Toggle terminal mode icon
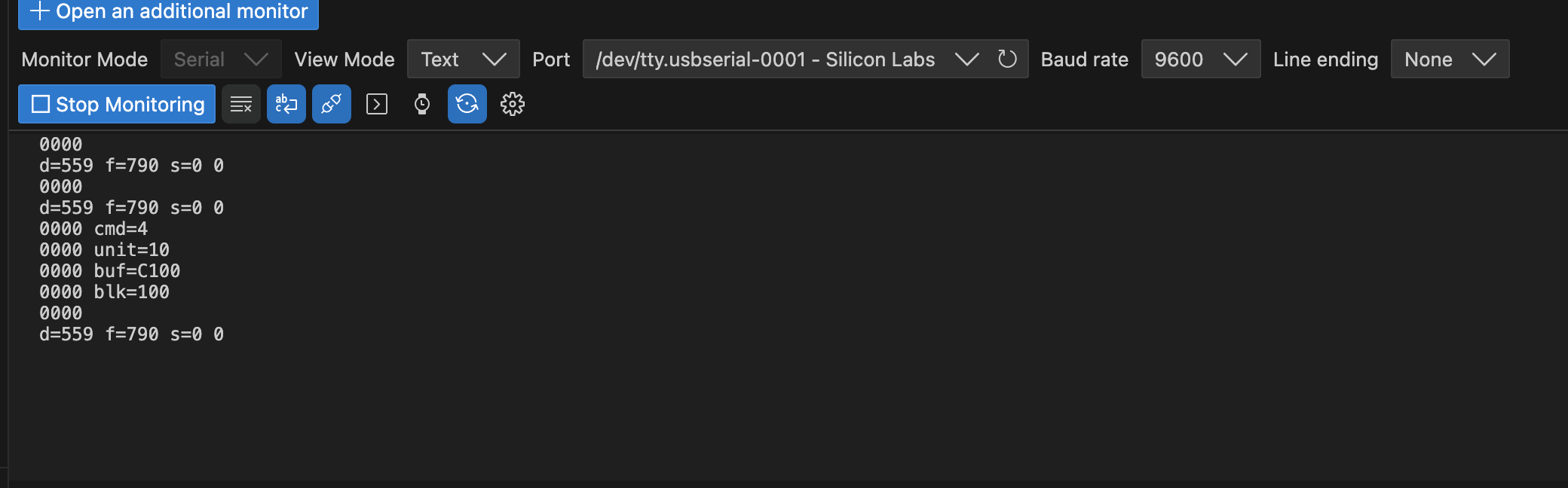This screenshot has width=1568, height=488. click(377, 104)
